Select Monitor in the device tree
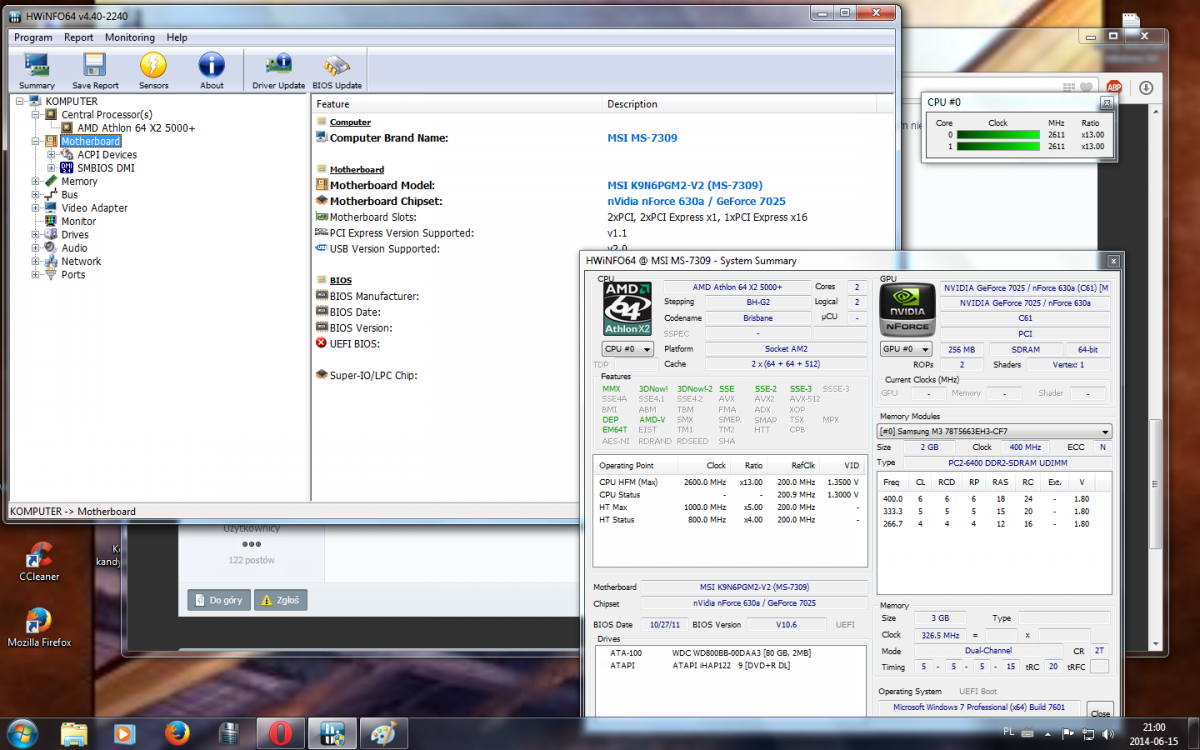 (x=79, y=221)
